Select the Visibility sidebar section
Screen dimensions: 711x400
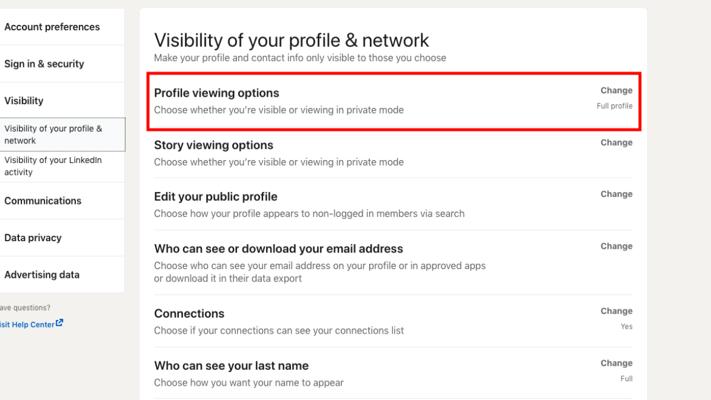(24, 101)
